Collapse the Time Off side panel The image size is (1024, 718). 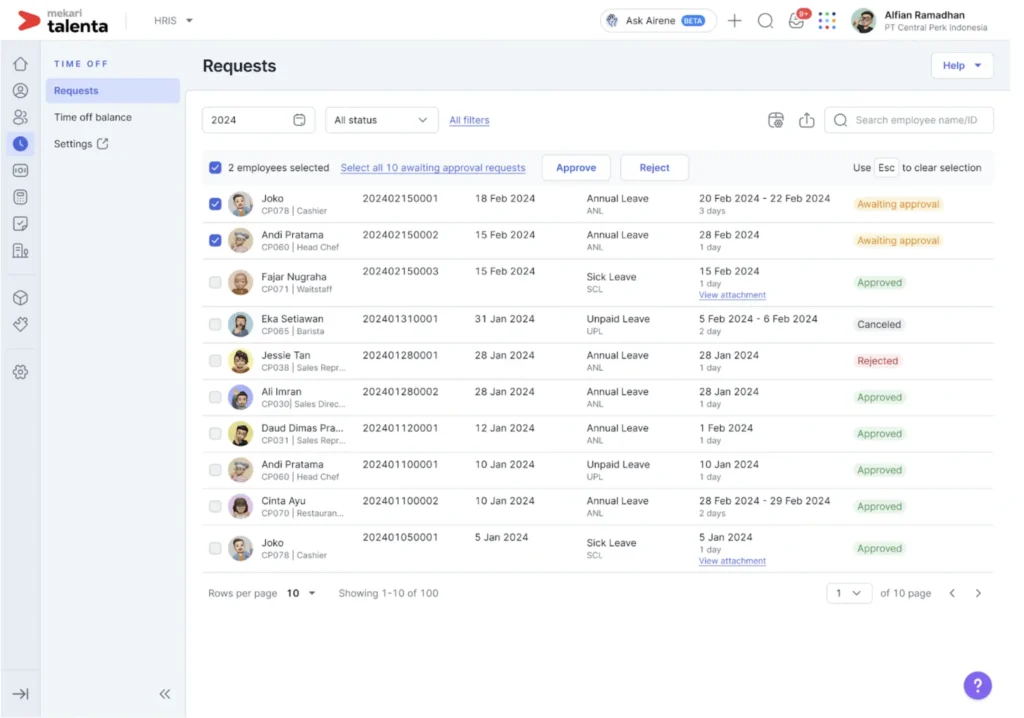(x=165, y=694)
